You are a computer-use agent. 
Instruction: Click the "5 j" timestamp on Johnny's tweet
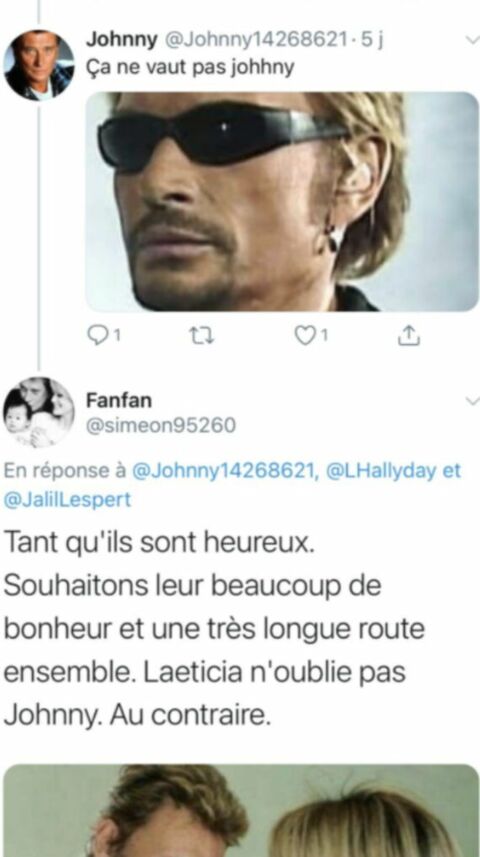pos(373,40)
